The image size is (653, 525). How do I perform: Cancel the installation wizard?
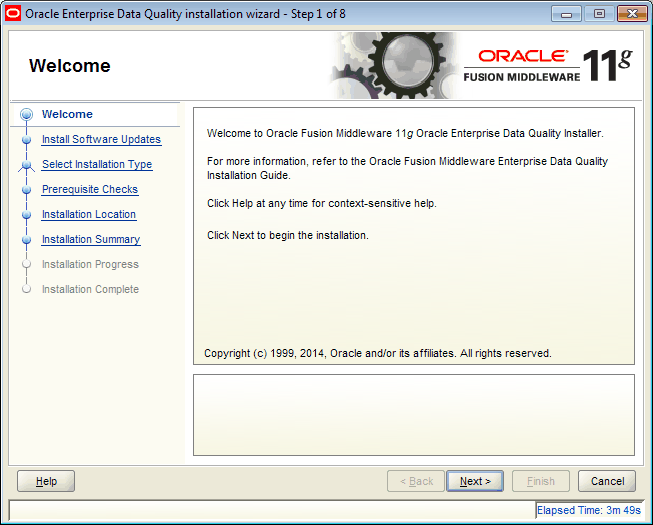coord(607,481)
